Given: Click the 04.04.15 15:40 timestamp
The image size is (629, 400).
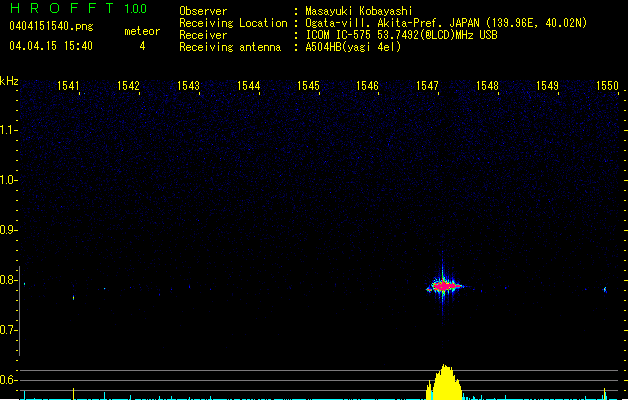Looking at the screenshot, I should pos(50,46).
